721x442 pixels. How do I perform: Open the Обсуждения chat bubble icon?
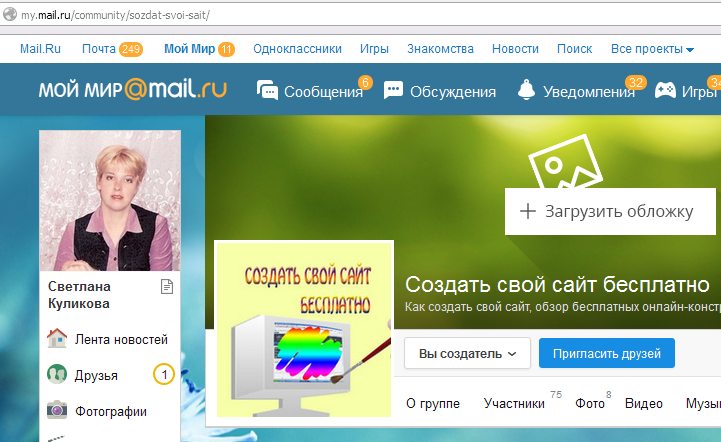click(393, 90)
